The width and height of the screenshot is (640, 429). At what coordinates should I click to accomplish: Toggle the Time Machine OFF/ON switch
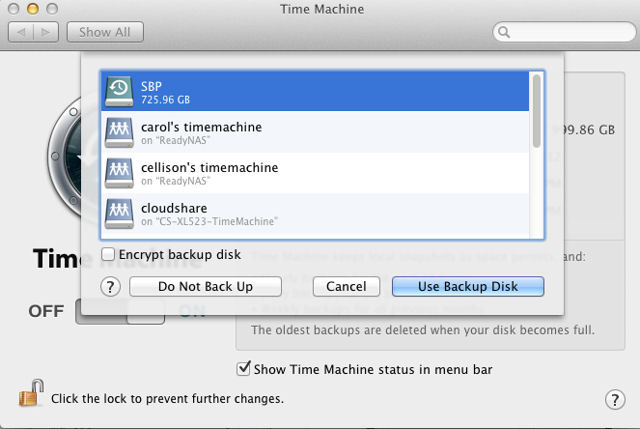point(120,311)
